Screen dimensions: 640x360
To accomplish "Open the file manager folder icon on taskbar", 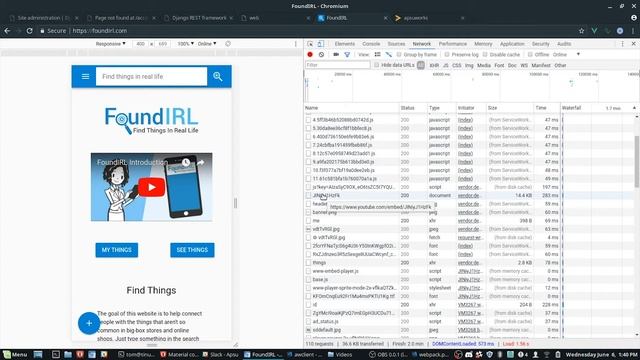I will coord(68,354).
